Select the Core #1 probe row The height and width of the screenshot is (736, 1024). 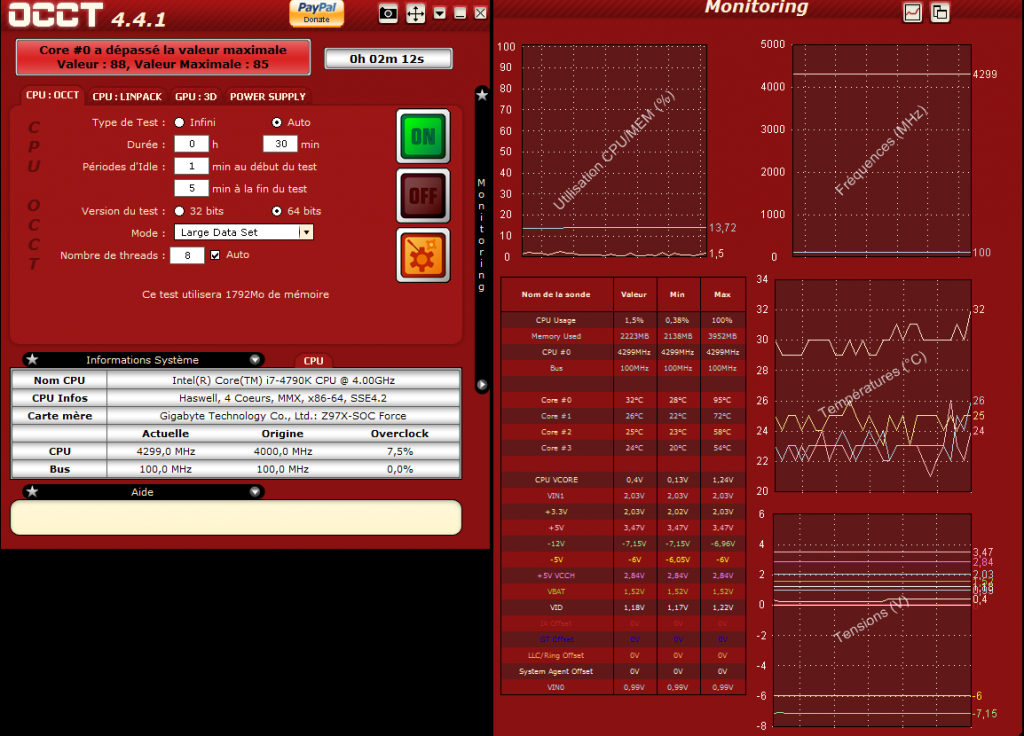(623, 416)
